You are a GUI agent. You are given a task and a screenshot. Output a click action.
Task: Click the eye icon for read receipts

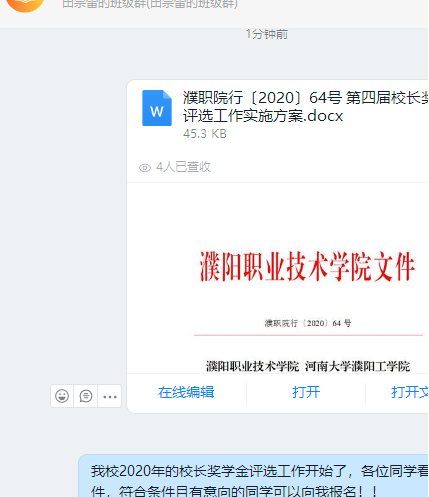(145, 168)
